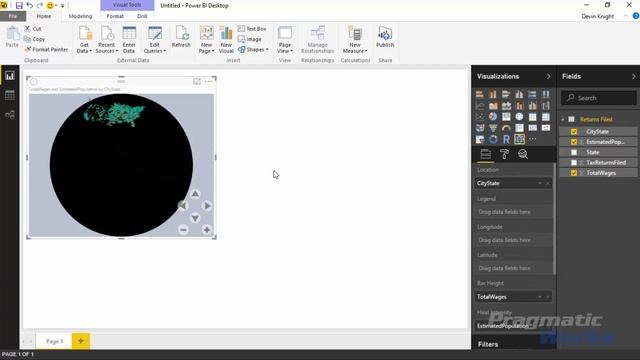
Task: Click the Format Painter command
Action: pyautogui.click(x=46, y=49)
